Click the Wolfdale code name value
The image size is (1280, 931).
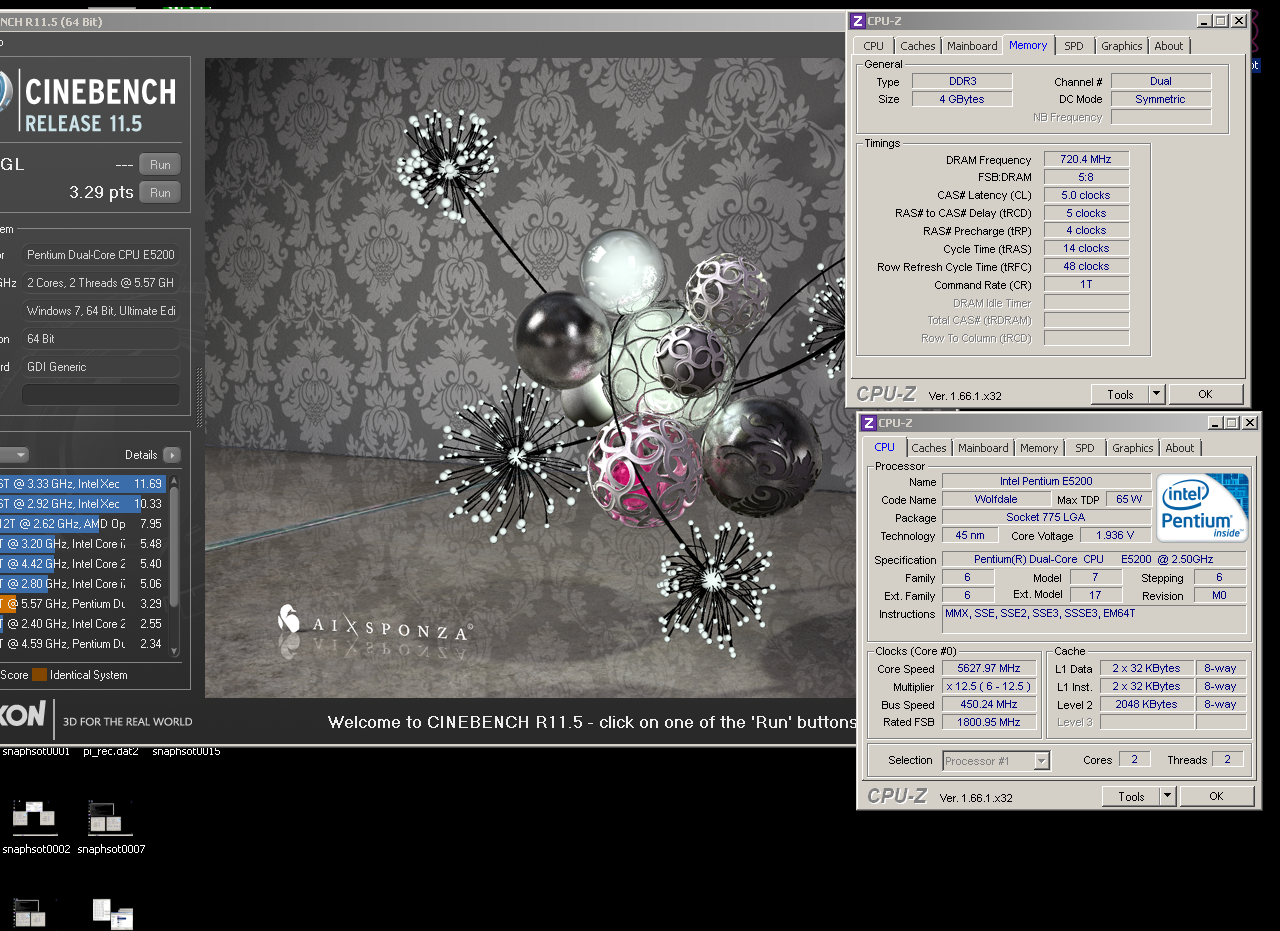click(996, 499)
